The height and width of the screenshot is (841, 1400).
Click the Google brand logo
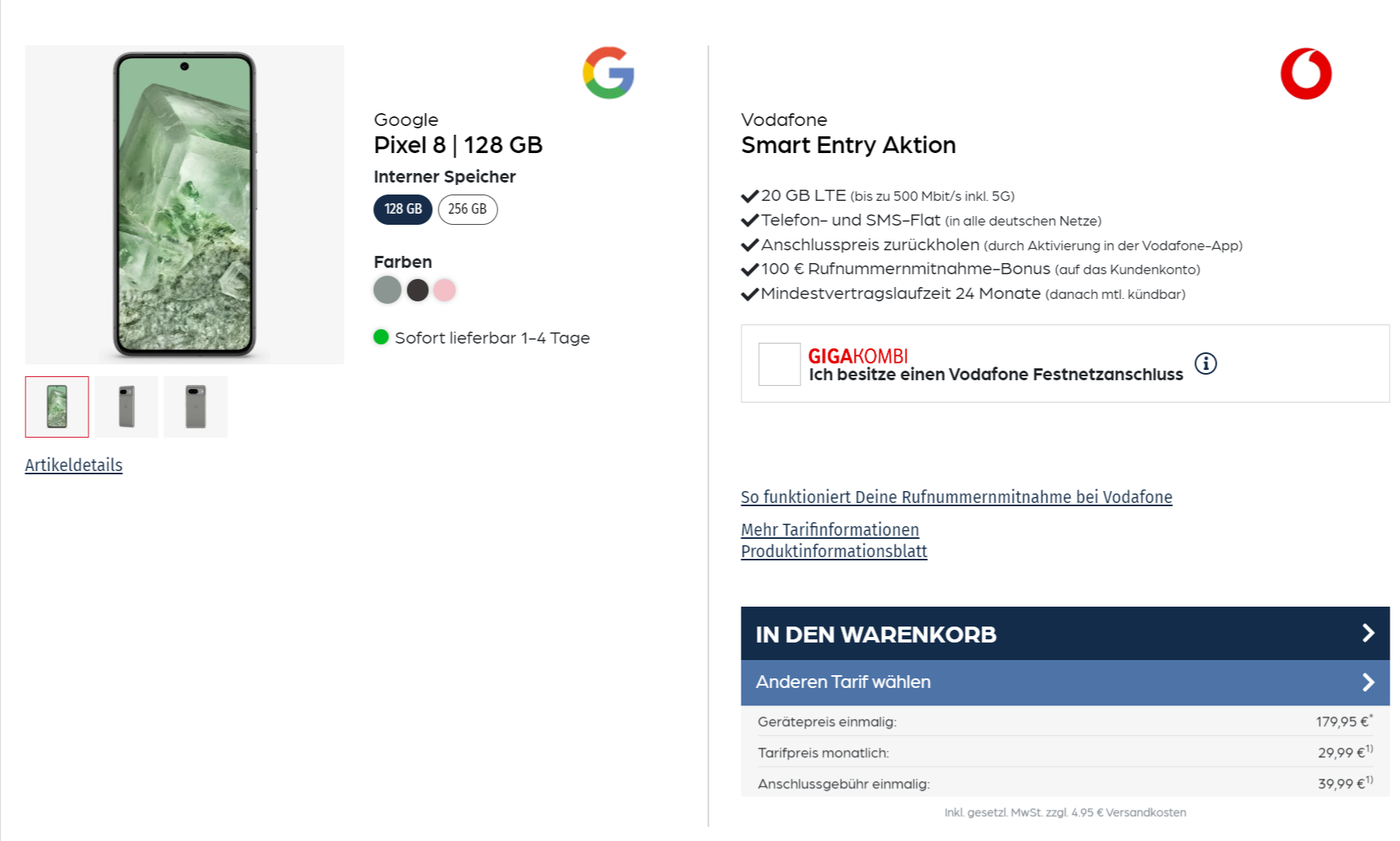(608, 73)
